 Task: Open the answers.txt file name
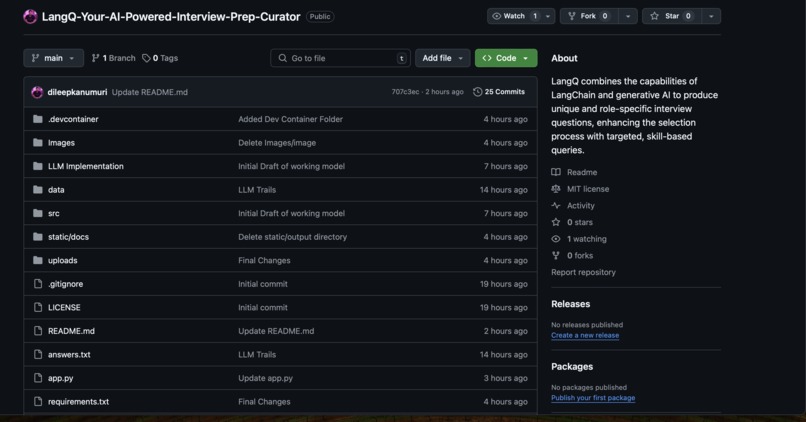click(69, 354)
